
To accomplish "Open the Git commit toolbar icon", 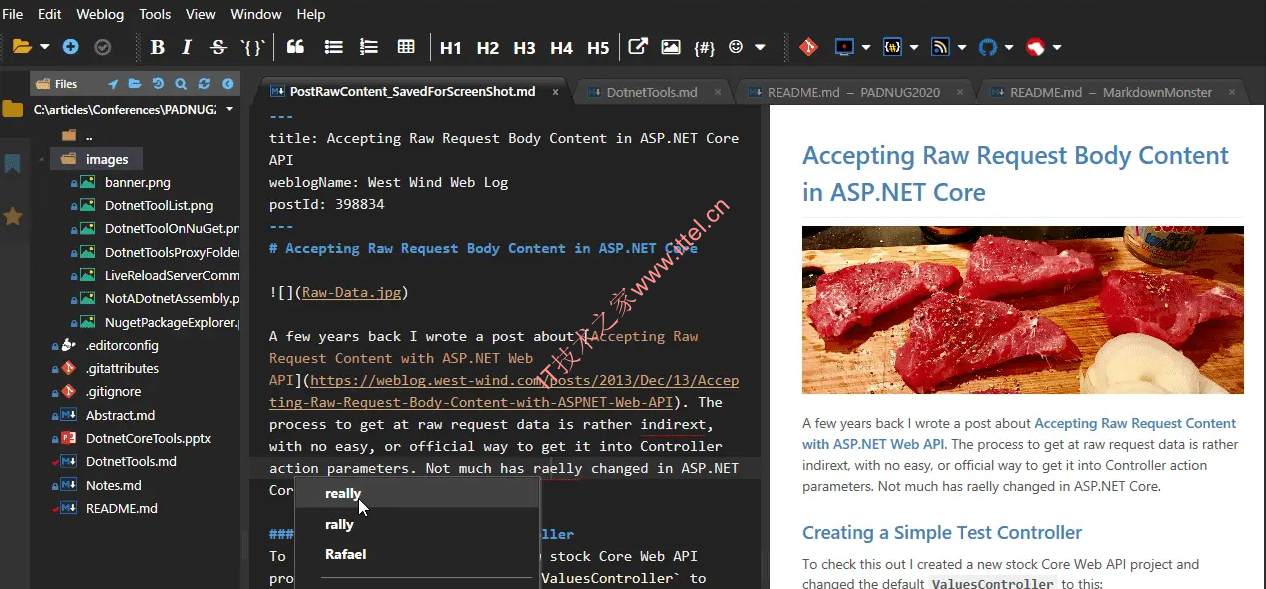I will 809,47.
